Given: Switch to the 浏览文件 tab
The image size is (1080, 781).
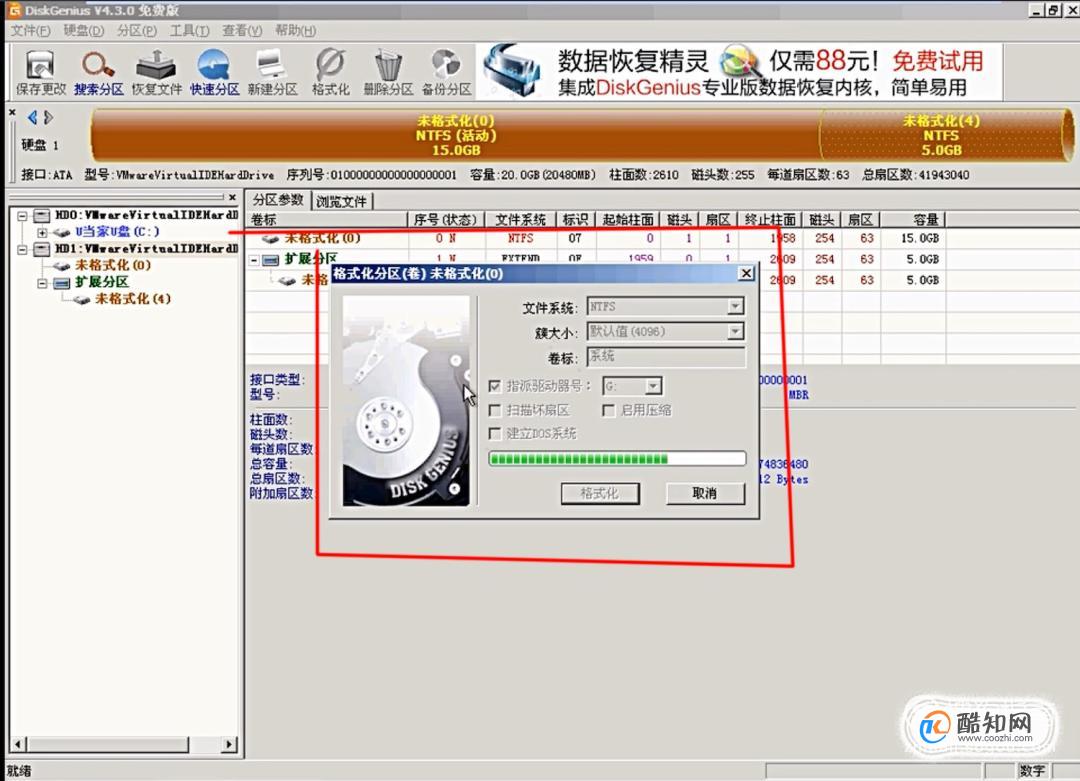Looking at the screenshot, I should tap(342, 201).
